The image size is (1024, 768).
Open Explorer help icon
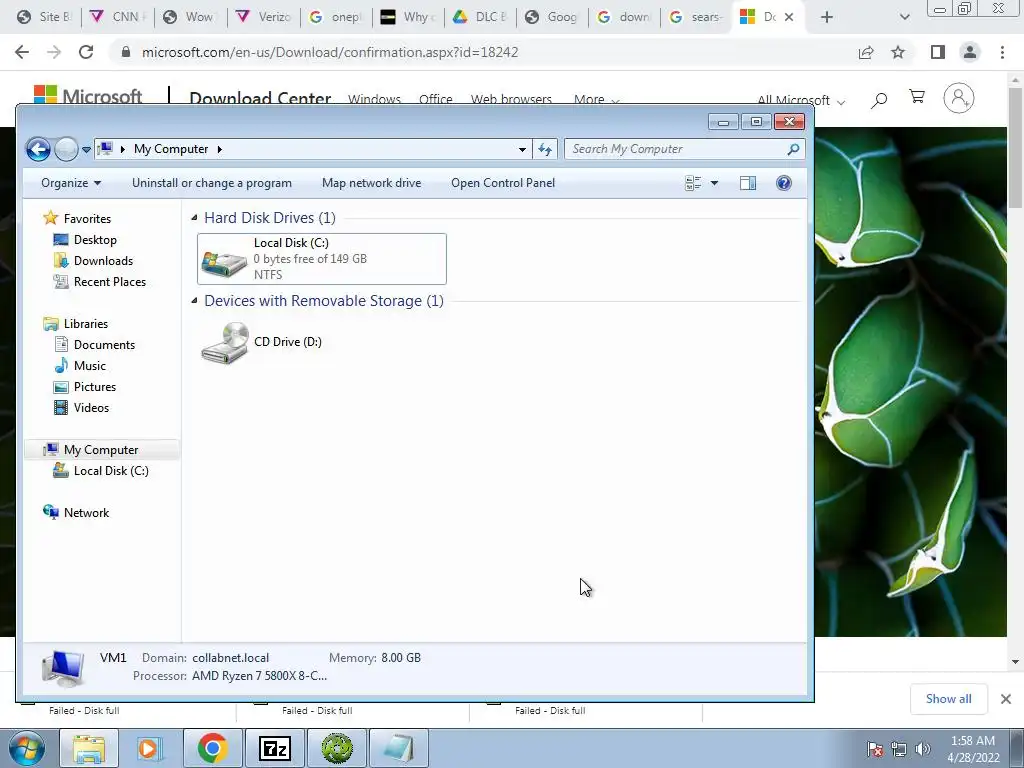pyautogui.click(x=784, y=183)
